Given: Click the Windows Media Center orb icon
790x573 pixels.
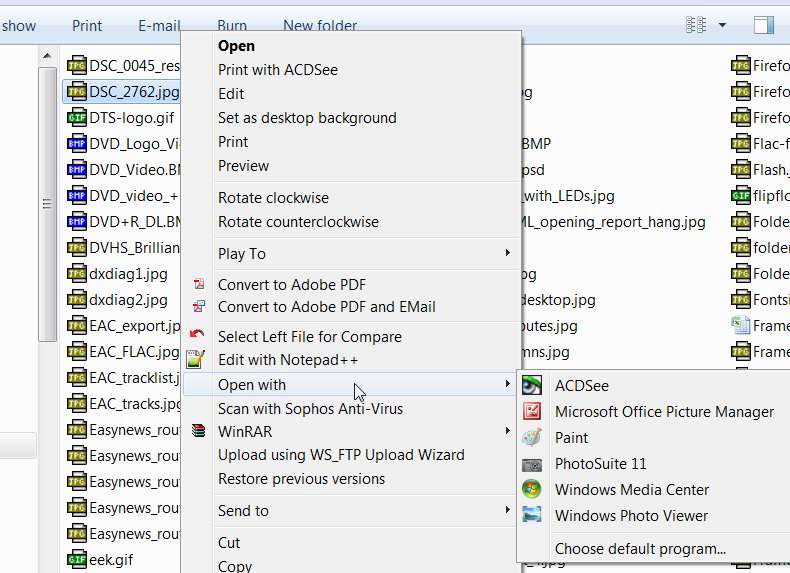Looking at the screenshot, I should (532, 489).
